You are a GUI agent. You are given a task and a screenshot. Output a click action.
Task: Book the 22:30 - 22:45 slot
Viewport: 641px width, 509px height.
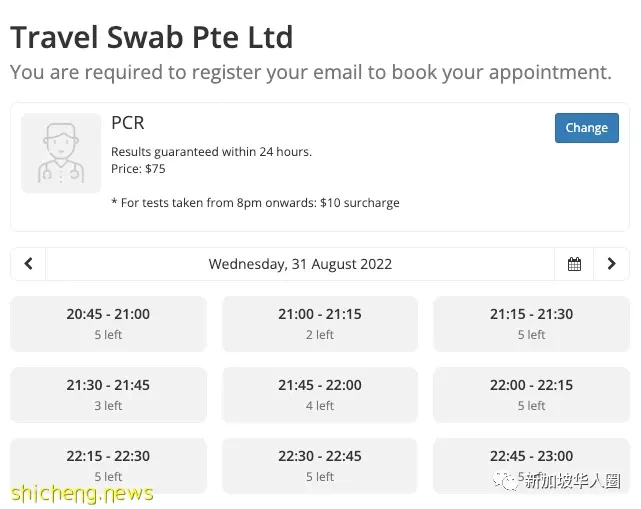(320, 466)
